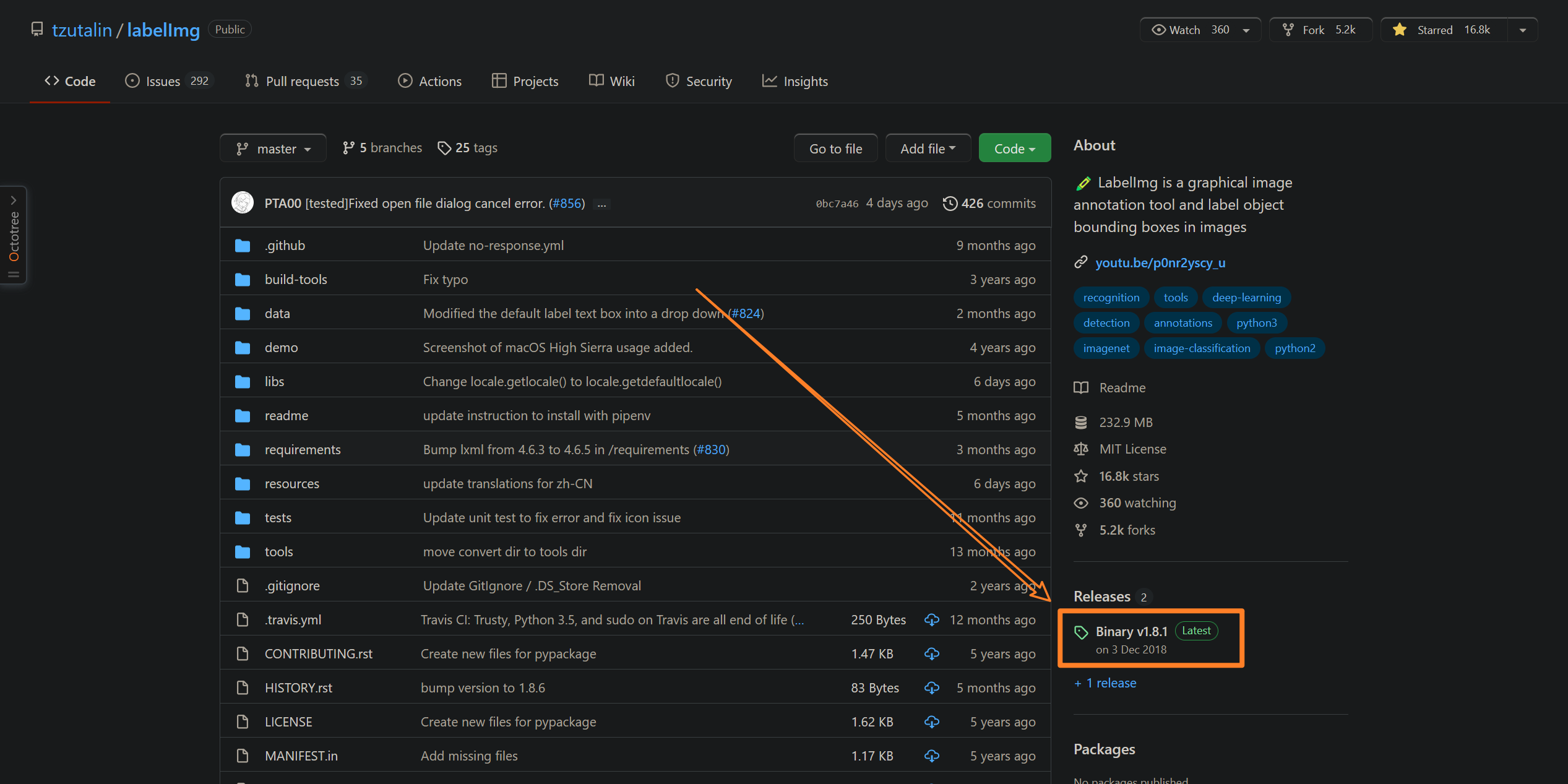
Task: Click the Go to file button
Action: click(x=835, y=149)
